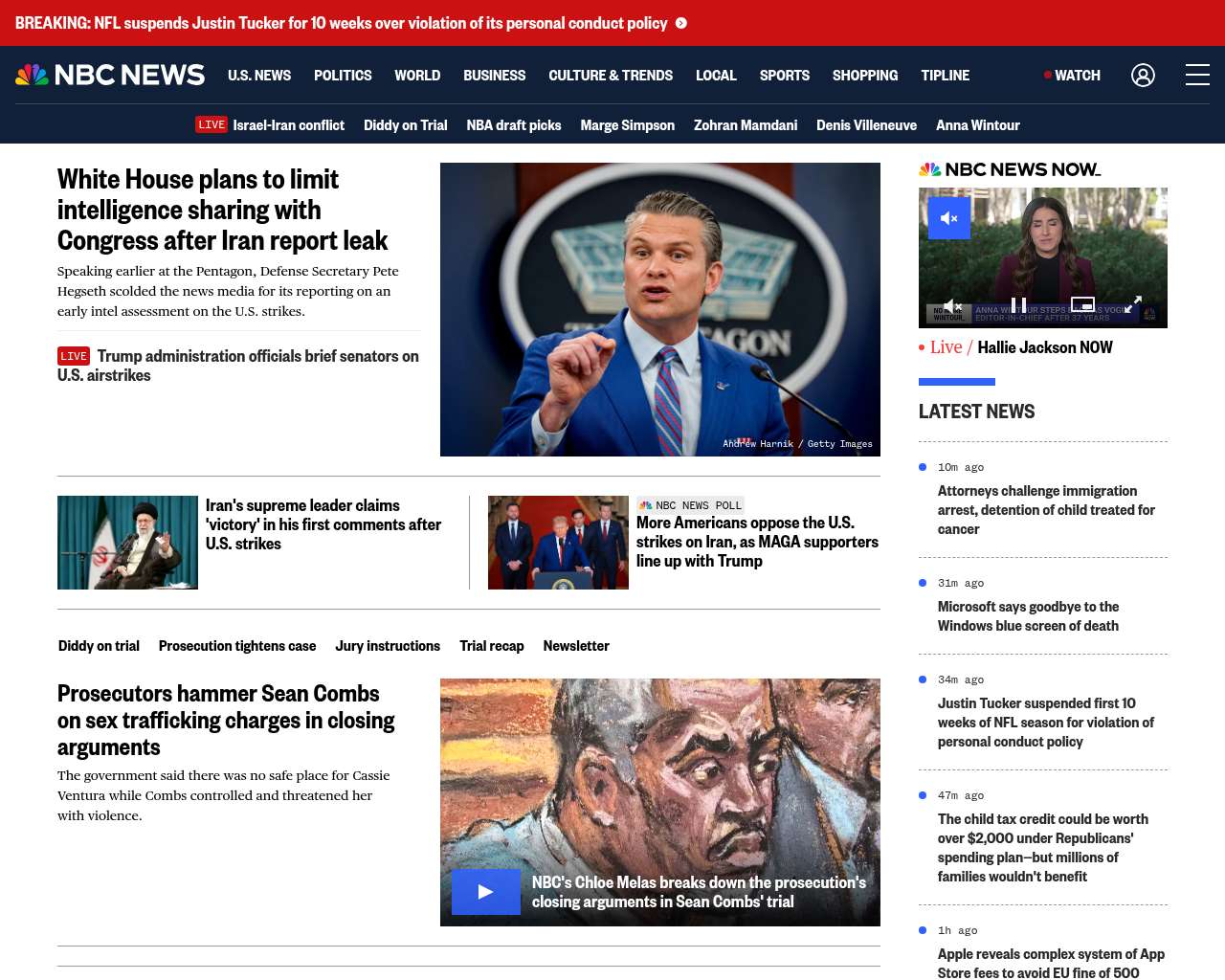The image size is (1225, 980).
Task: Select Business in the navigation bar
Action: click(494, 75)
